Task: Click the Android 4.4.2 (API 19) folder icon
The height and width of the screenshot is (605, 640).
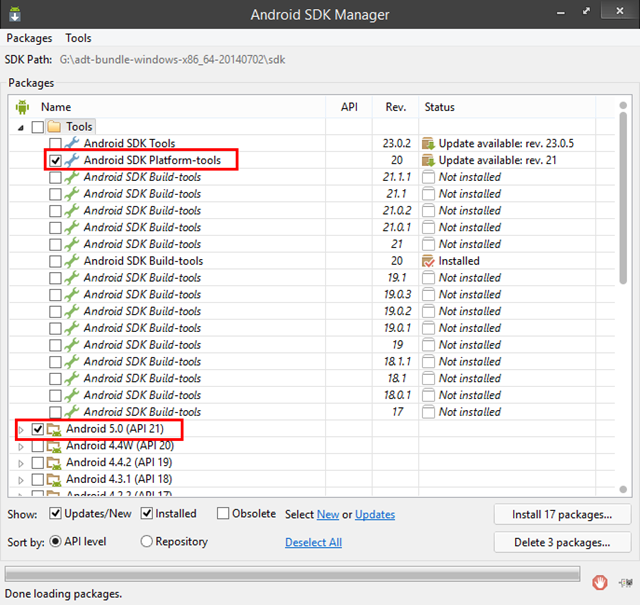Action: [54, 463]
